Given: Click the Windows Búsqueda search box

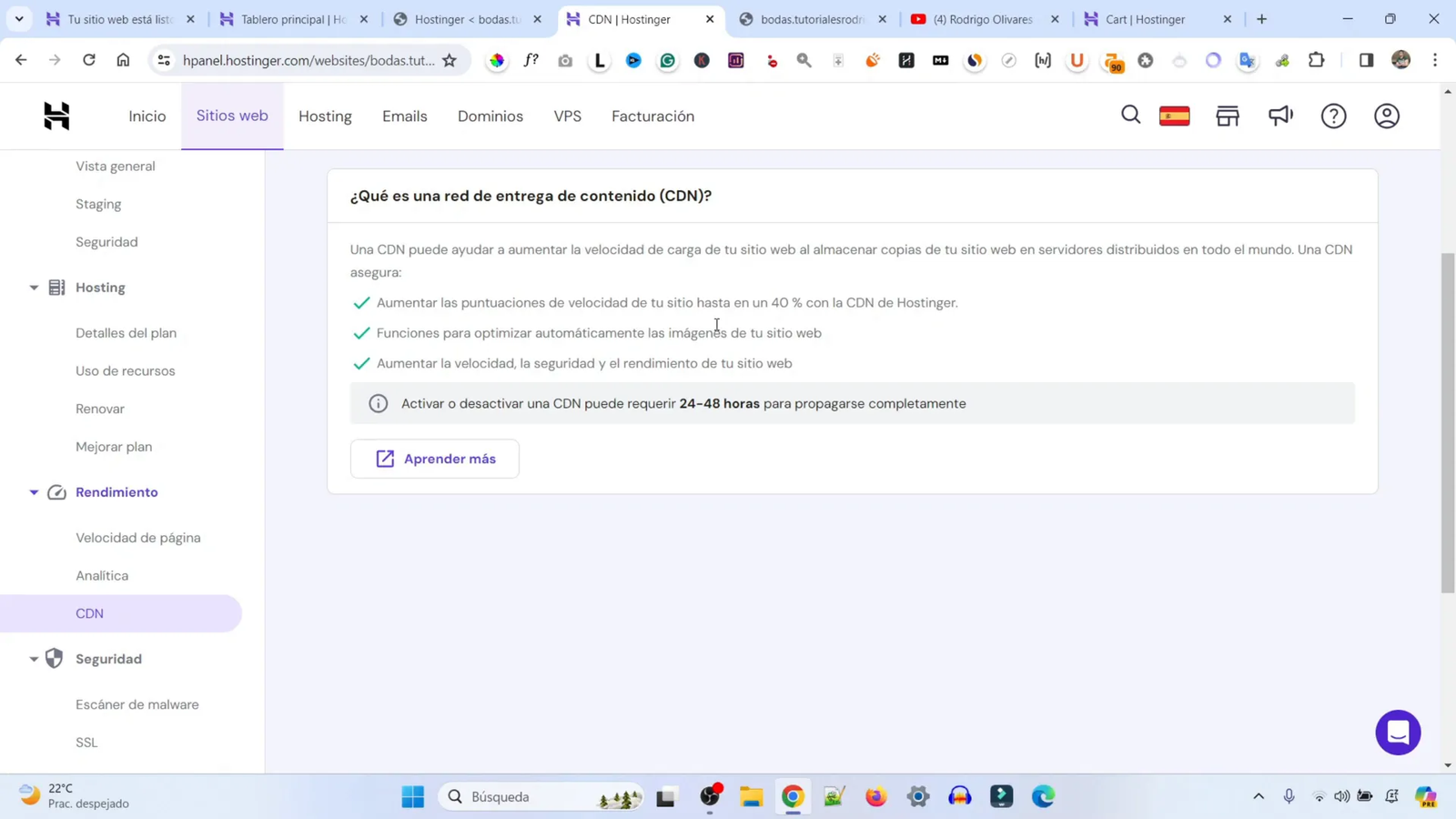Looking at the screenshot, I should pos(541,796).
